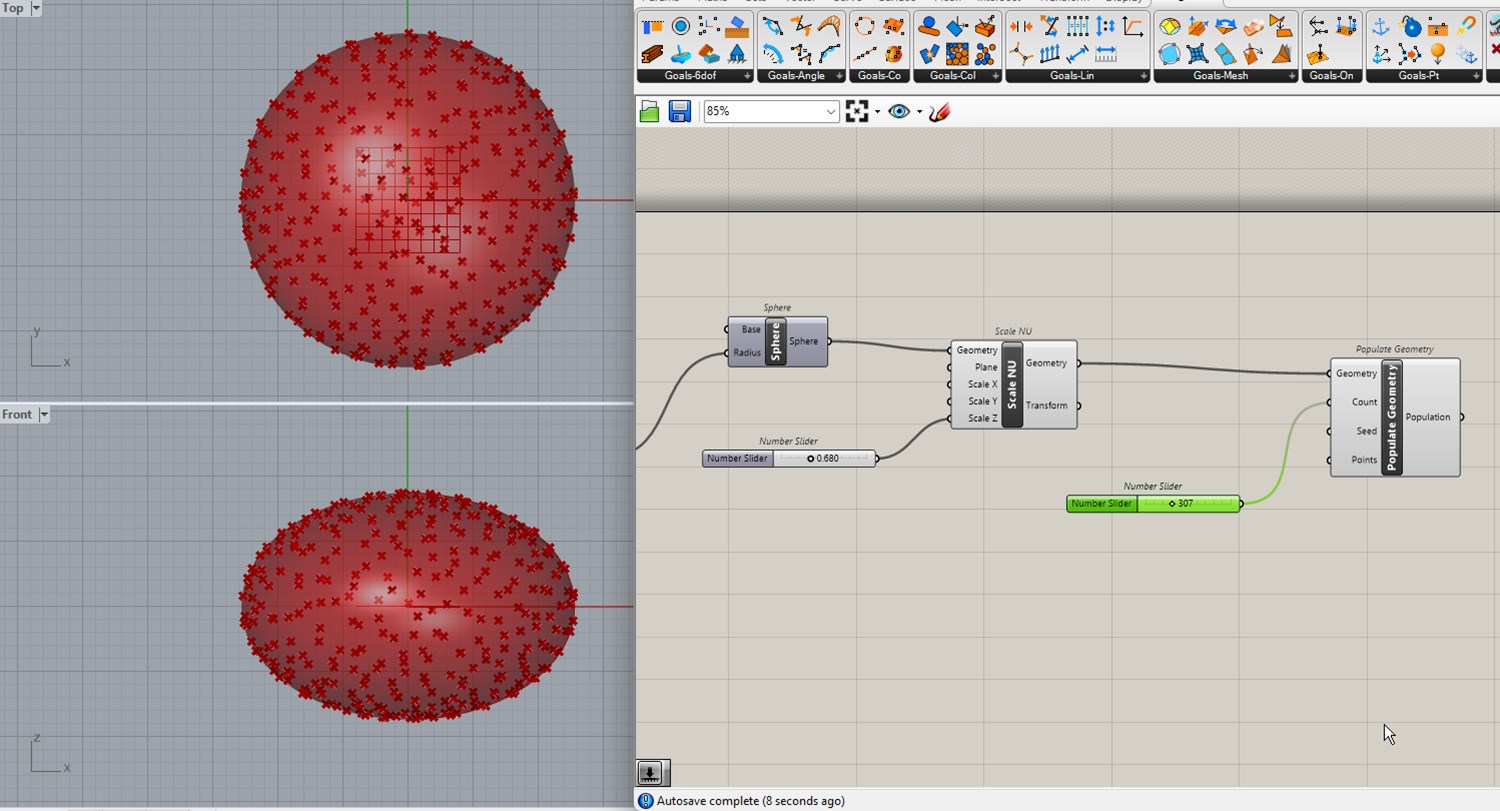Select the orange pyramid icon in Goals-Mesh

tap(1281, 53)
